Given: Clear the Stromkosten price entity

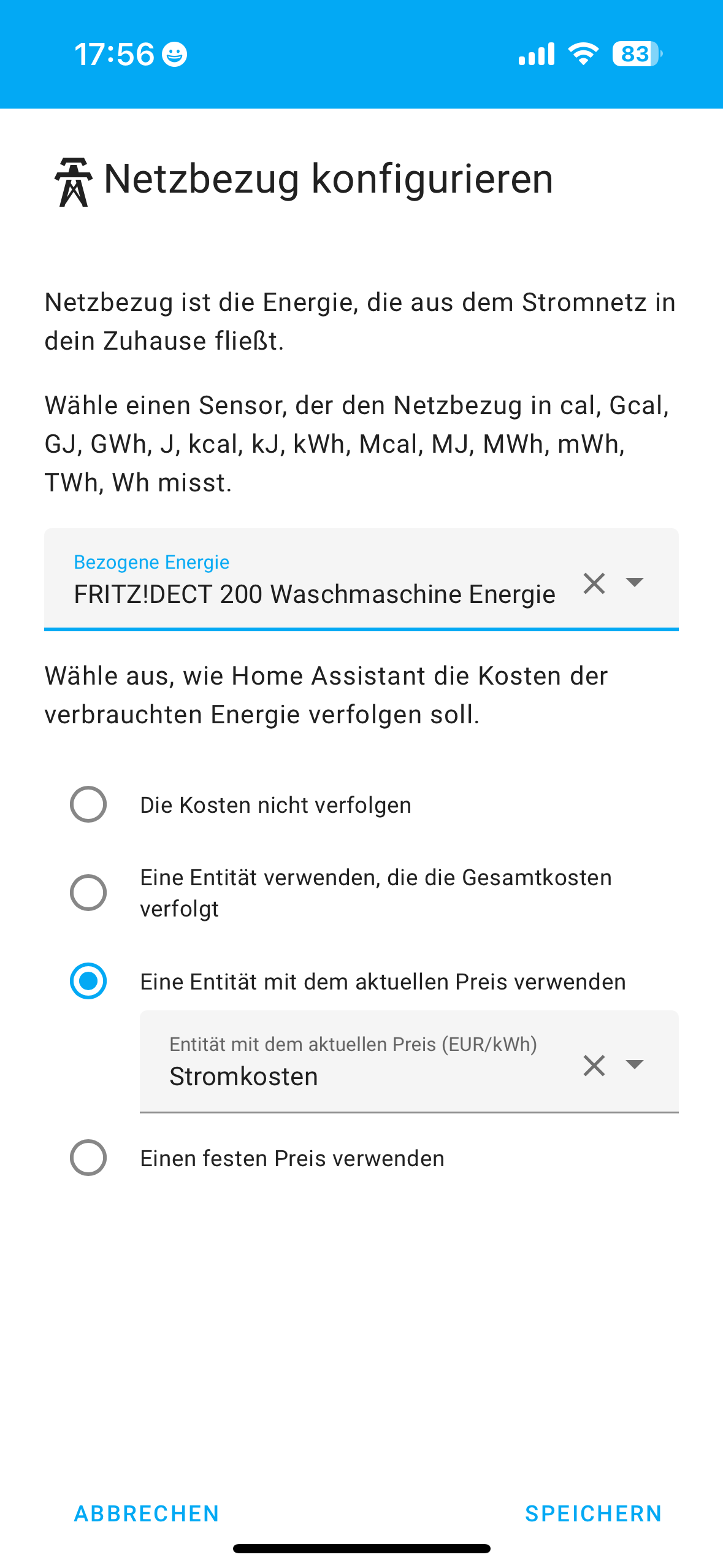Looking at the screenshot, I should pos(594,1066).
